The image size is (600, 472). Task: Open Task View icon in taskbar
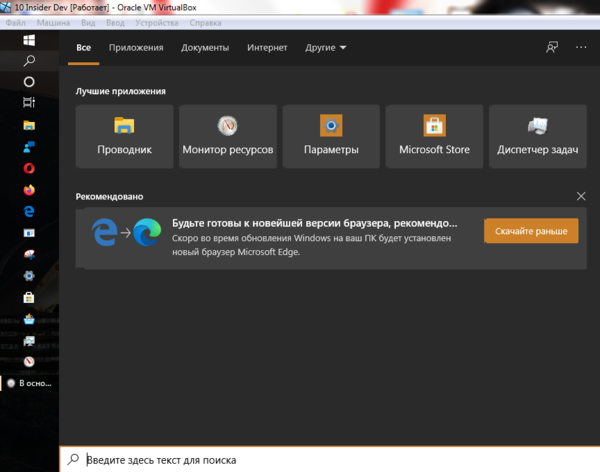pyautogui.click(x=29, y=103)
